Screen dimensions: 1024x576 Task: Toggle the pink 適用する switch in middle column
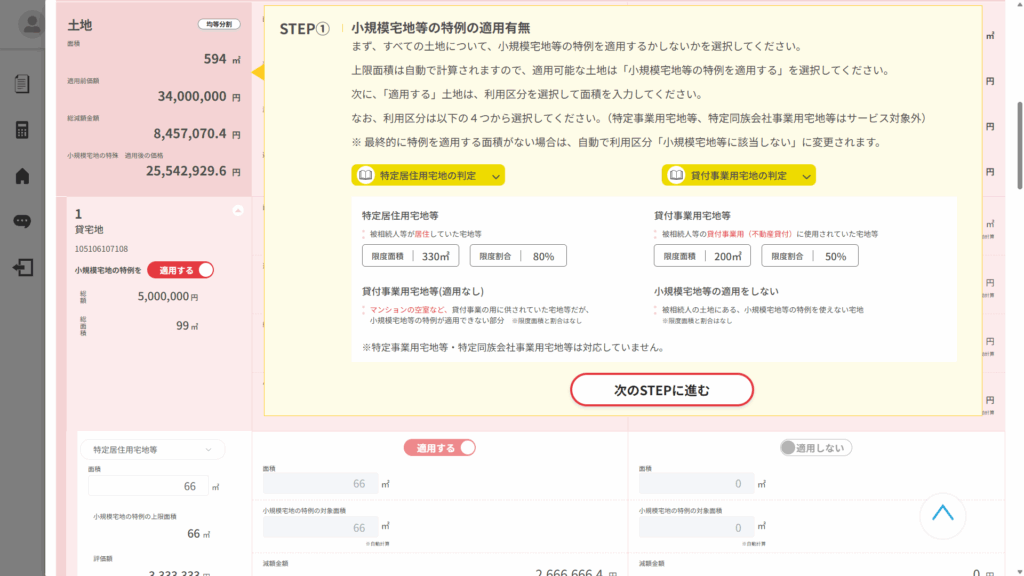[x=439, y=448]
